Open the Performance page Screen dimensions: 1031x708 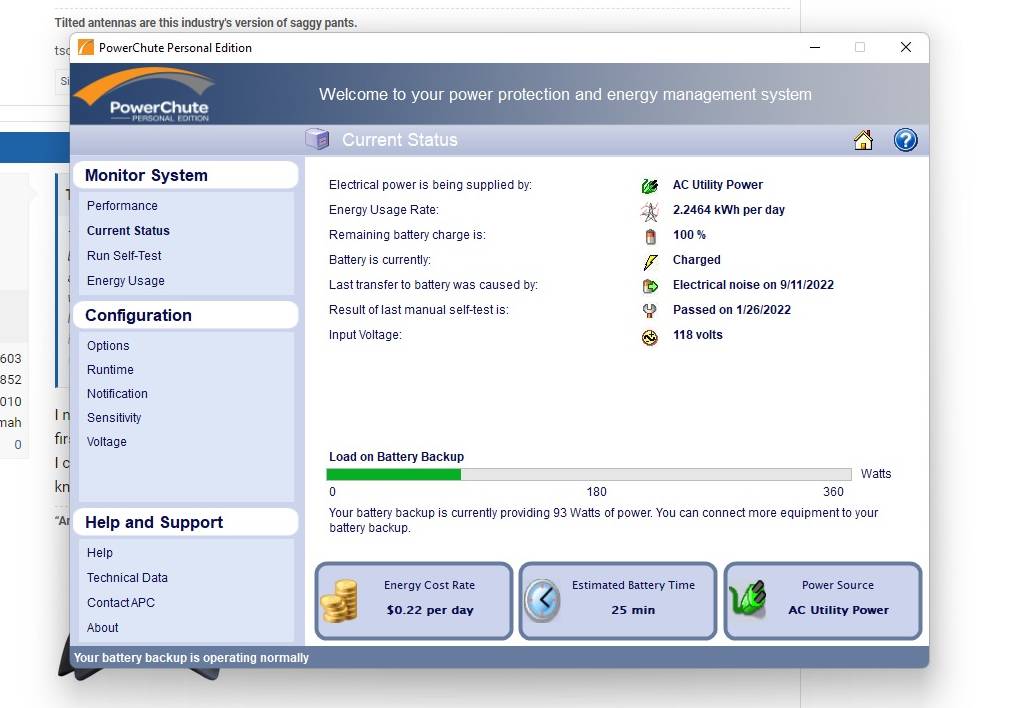122,206
